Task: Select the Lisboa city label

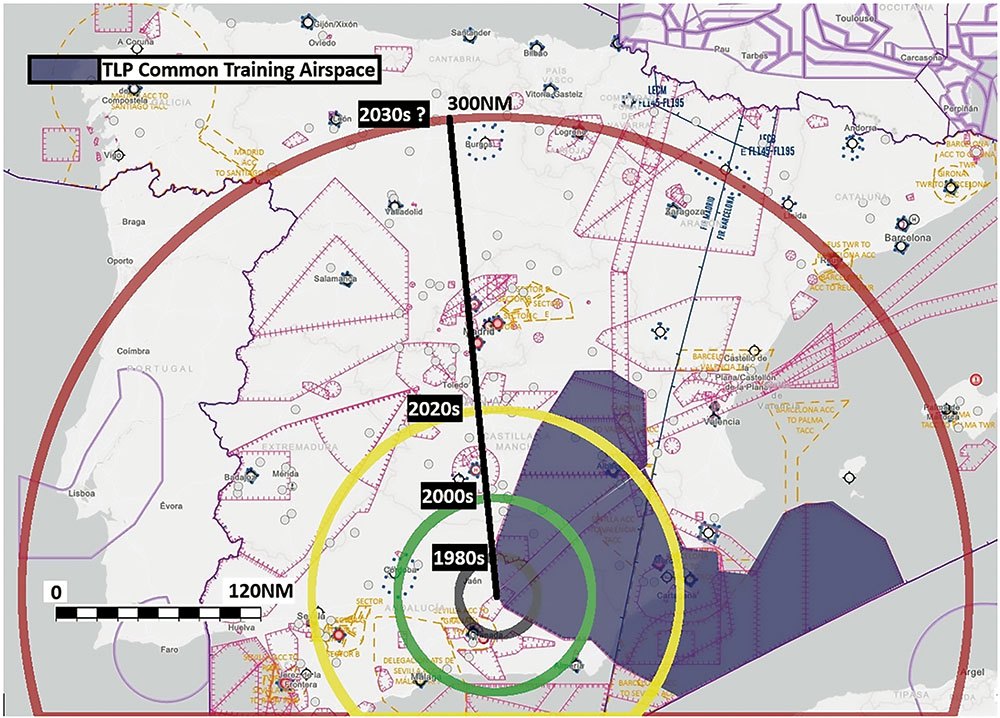Action: [82, 493]
